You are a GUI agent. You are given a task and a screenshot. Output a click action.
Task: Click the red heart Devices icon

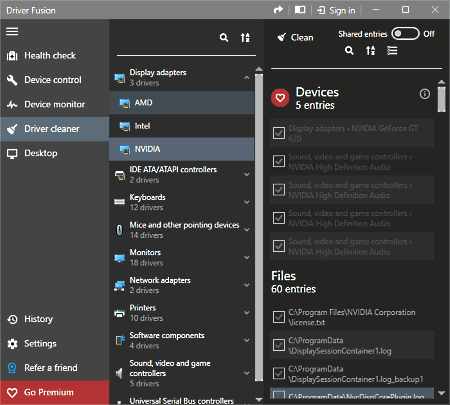pyautogui.click(x=280, y=98)
